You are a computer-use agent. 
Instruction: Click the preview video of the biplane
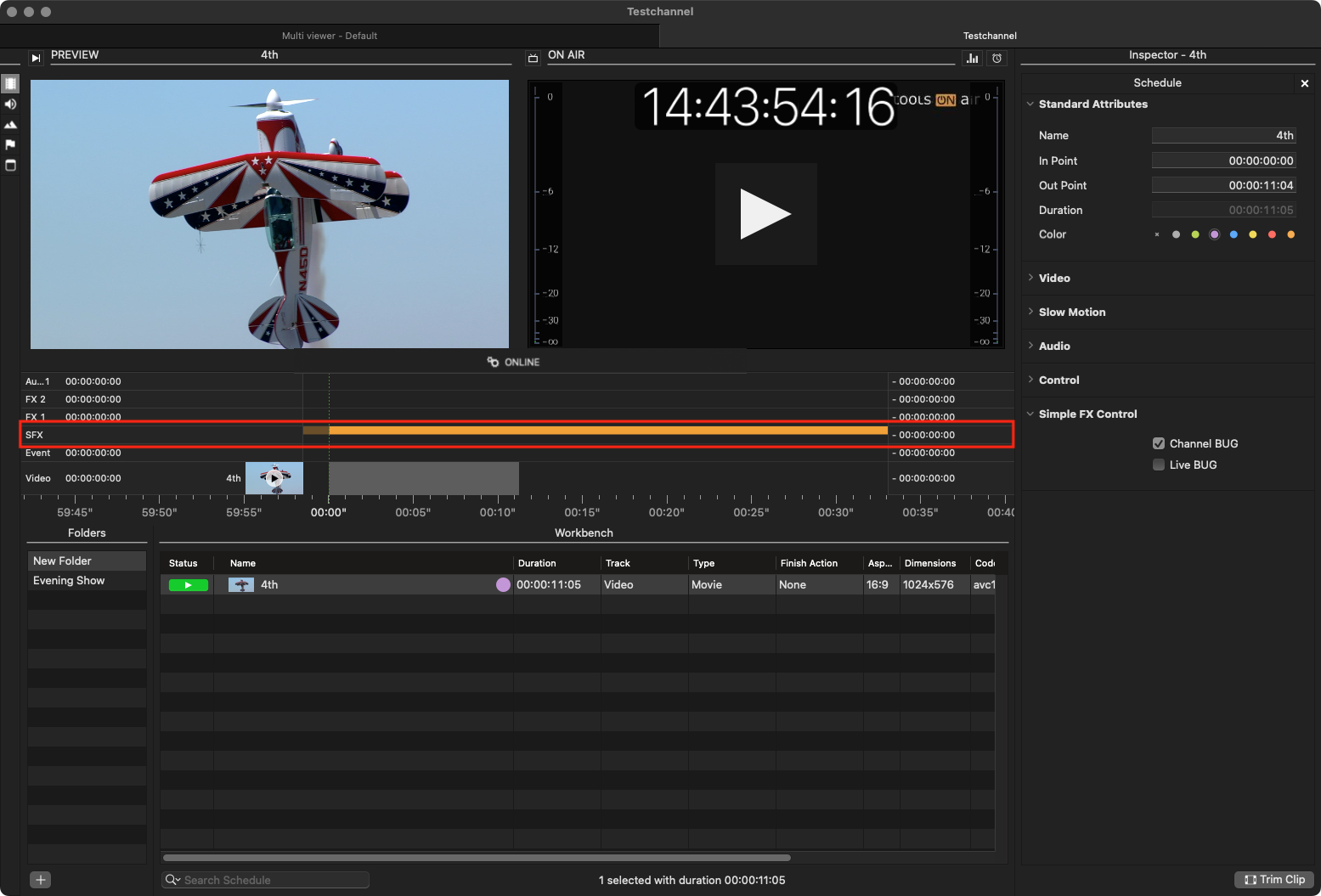point(269,214)
